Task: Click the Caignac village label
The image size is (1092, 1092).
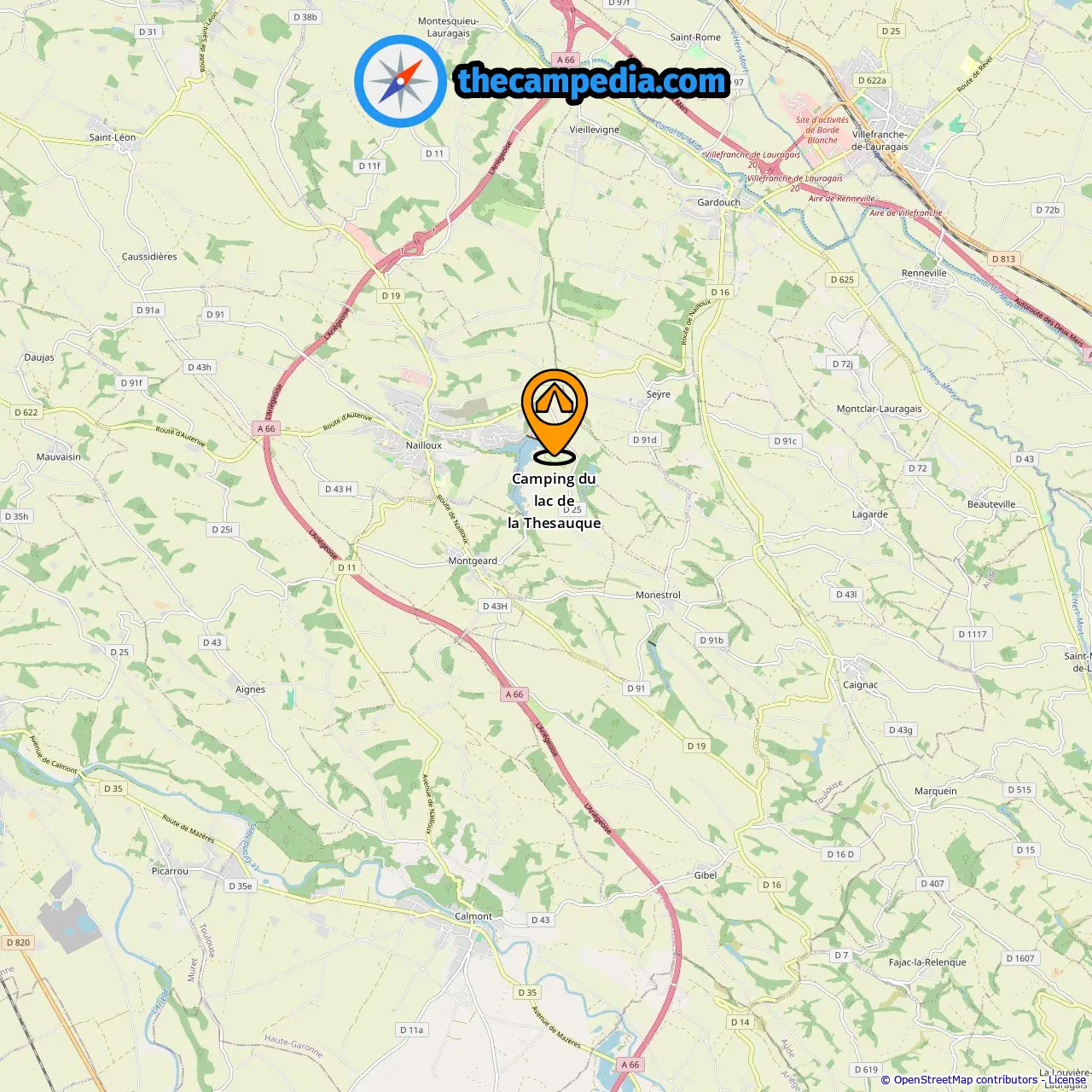Action: 860,684
